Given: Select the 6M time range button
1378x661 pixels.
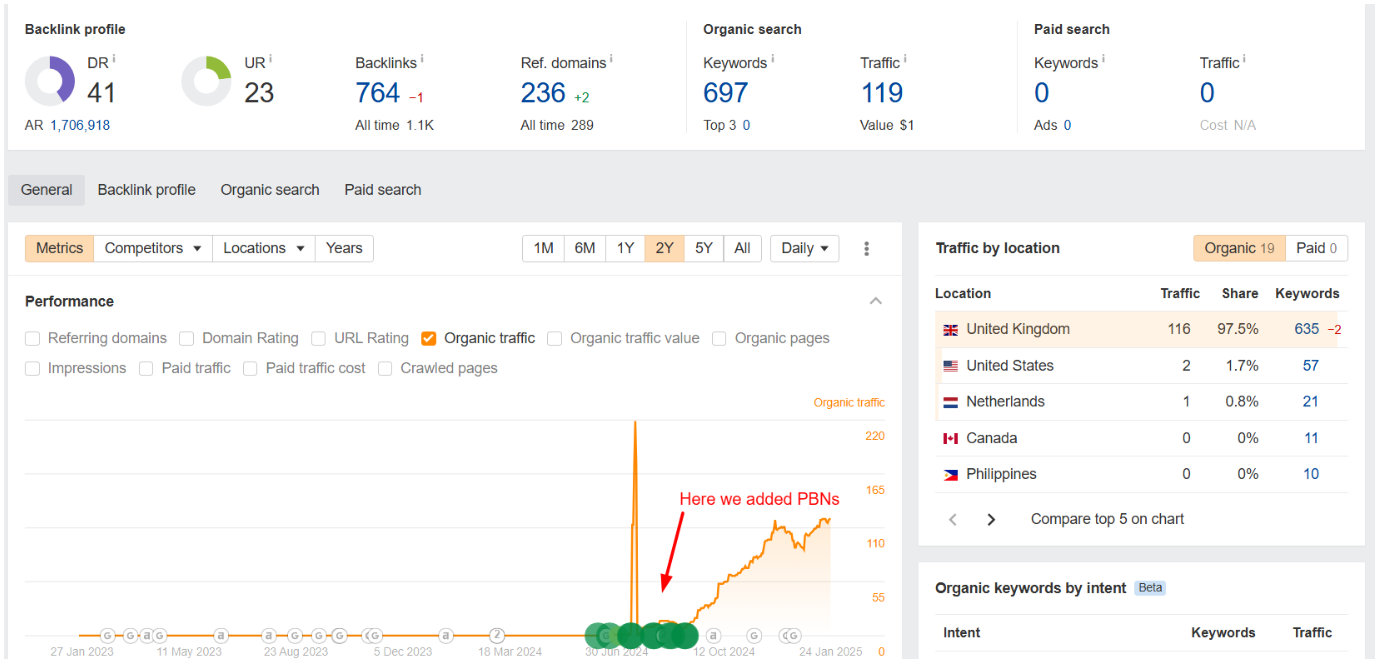Looking at the screenshot, I should (x=585, y=249).
